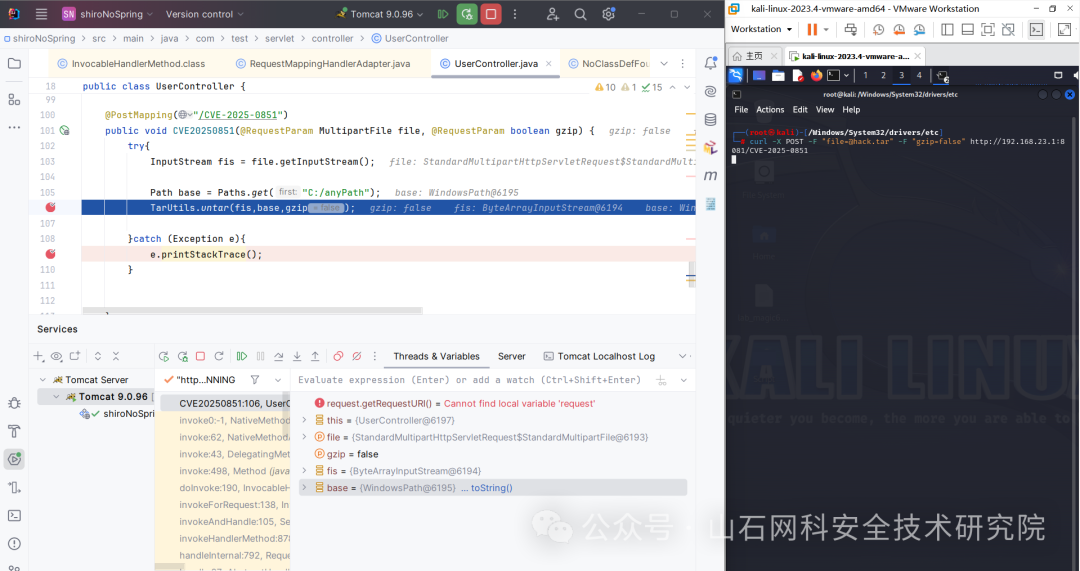The image size is (1080, 571).
Task: Open the Tomcat 9.0.96 run configuration dropdown
Action: coord(380,14)
